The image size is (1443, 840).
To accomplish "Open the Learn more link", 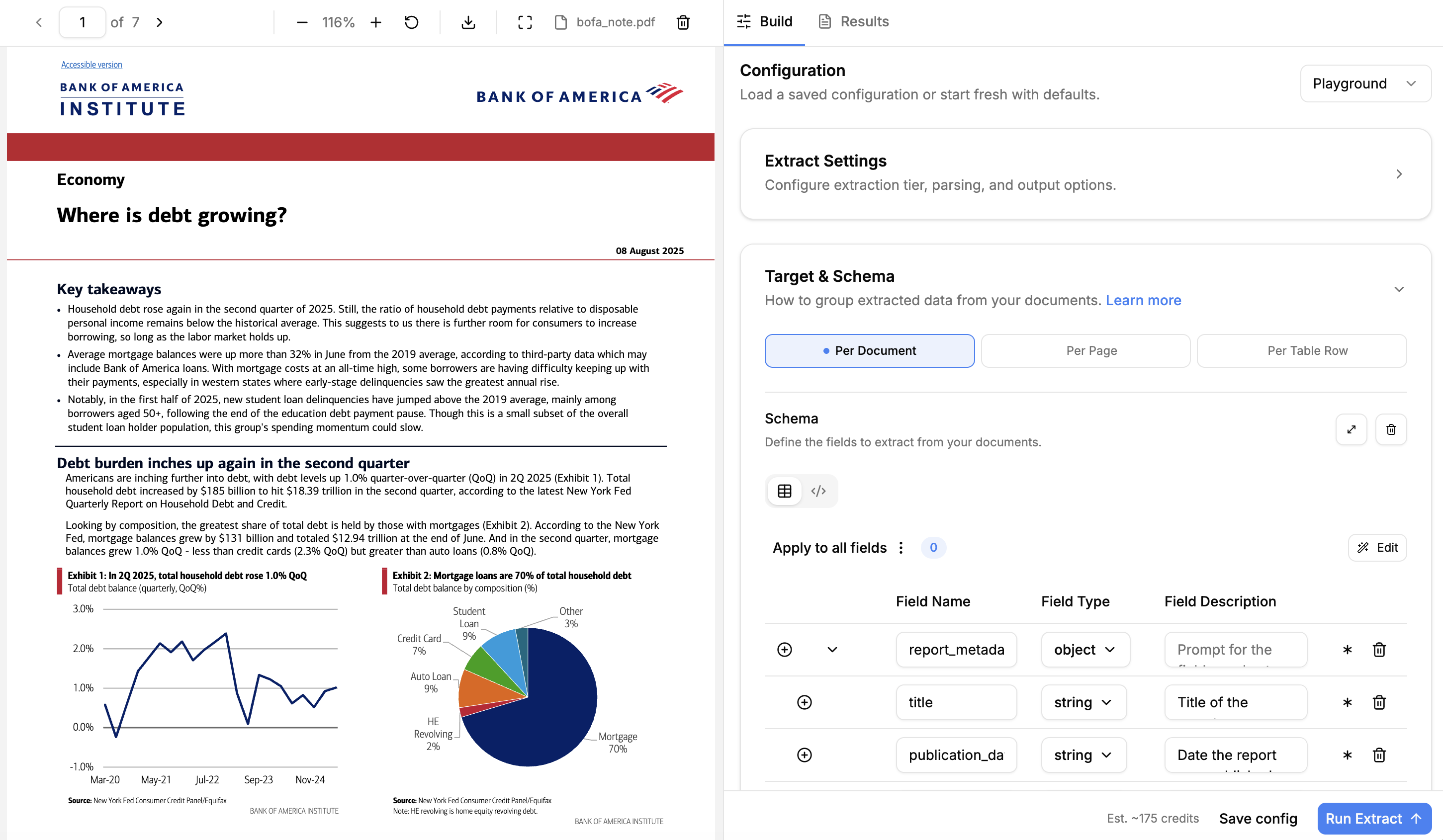I will pos(1143,300).
